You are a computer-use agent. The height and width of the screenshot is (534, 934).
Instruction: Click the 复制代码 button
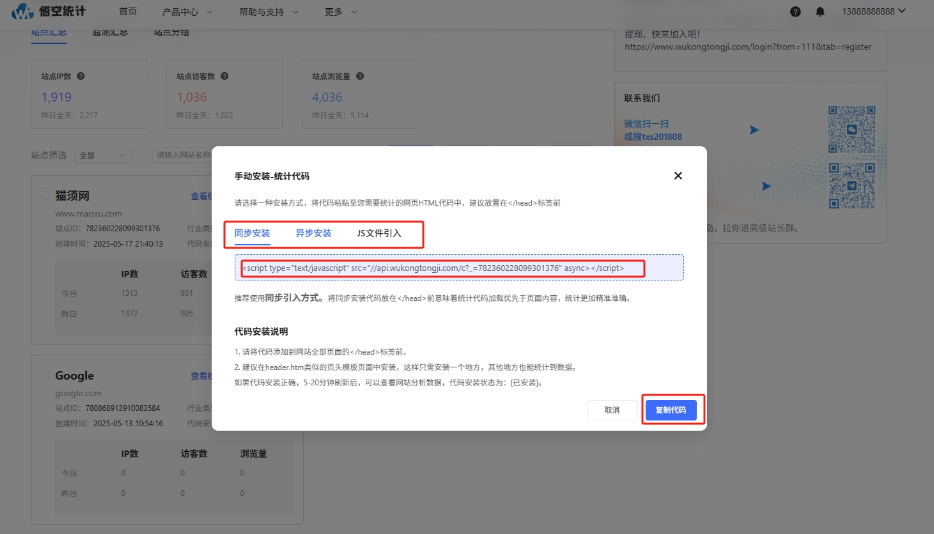(671, 410)
